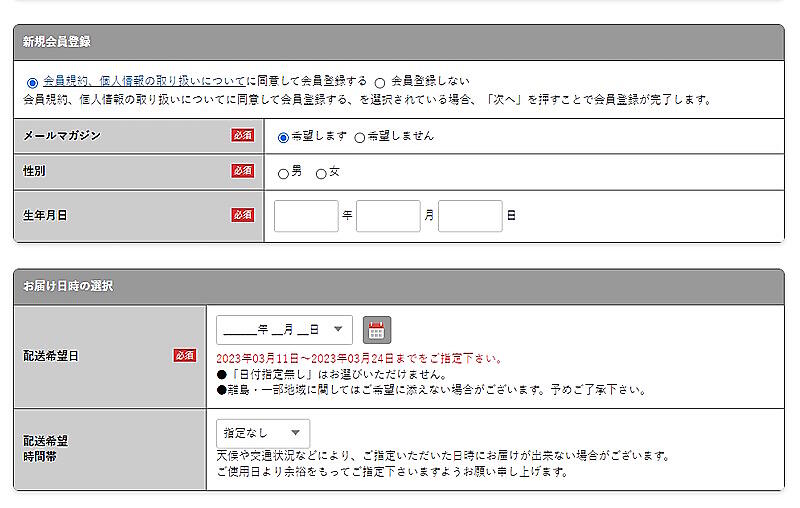Select the agree and register radio button

click(x=32, y=82)
